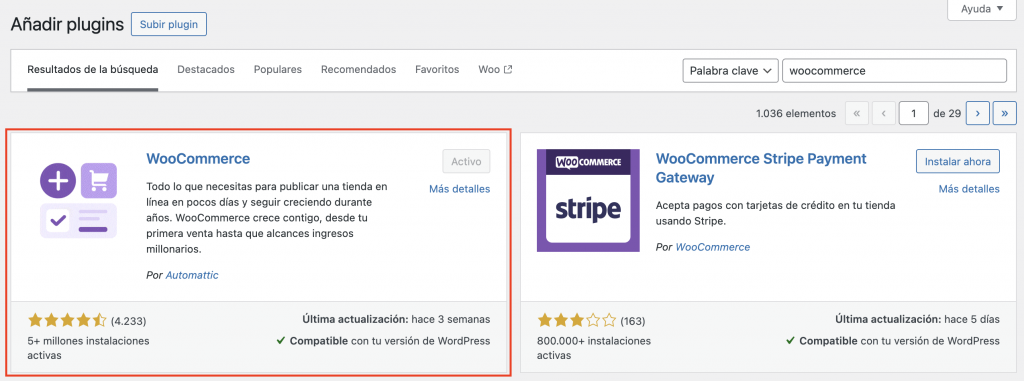Focus the plugin search field containing woocommerce
The height and width of the screenshot is (381, 1024).
[x=894, y=71]
